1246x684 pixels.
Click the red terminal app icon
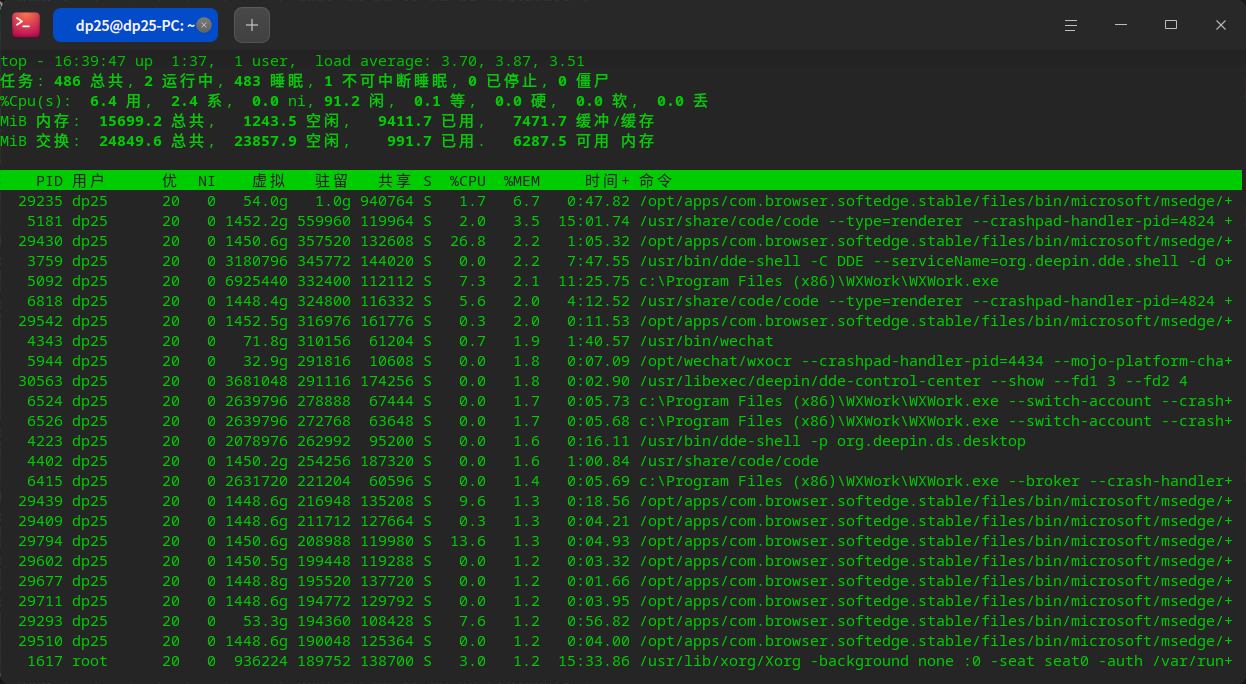[26, 25]
